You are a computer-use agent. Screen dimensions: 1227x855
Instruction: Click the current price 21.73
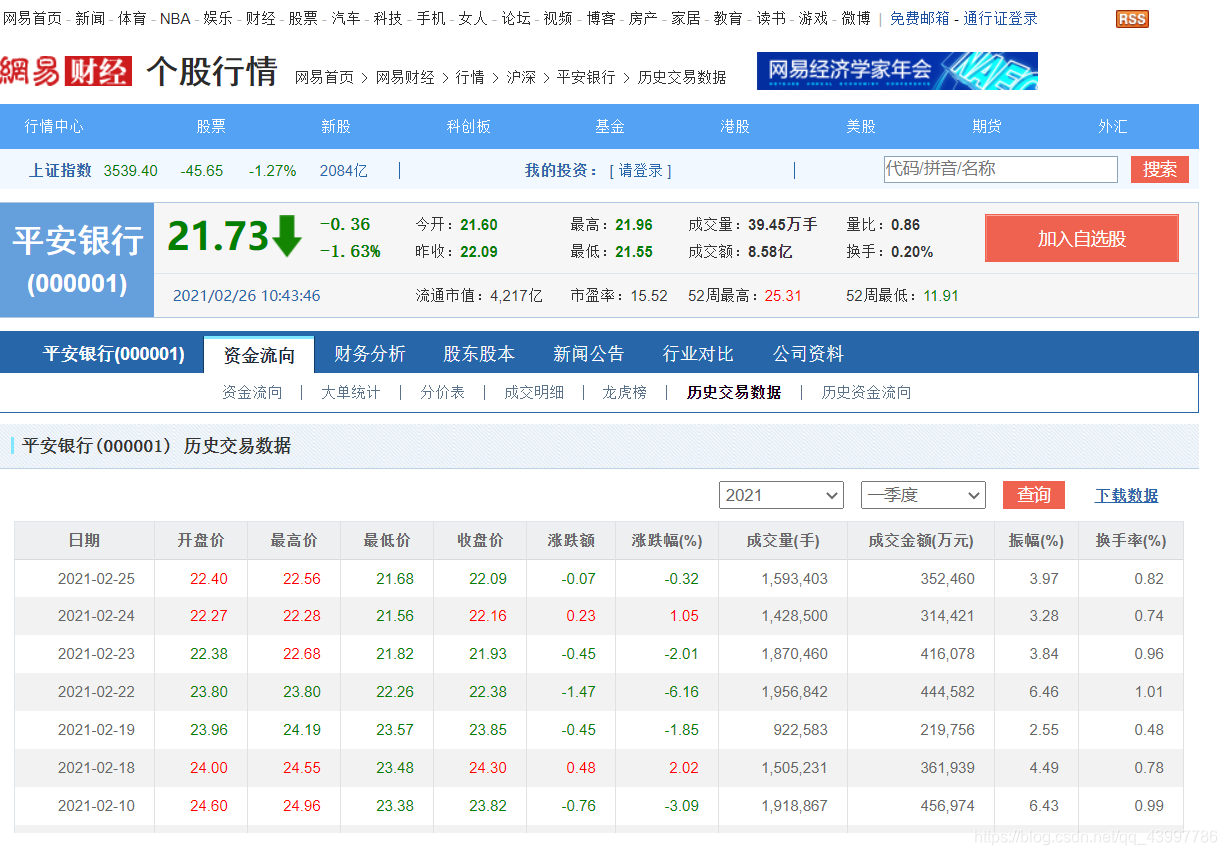tap(218, 236)
